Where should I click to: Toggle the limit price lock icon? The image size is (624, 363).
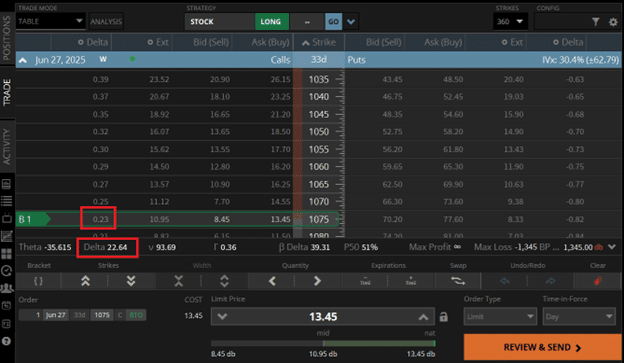(x=443, y=317)
